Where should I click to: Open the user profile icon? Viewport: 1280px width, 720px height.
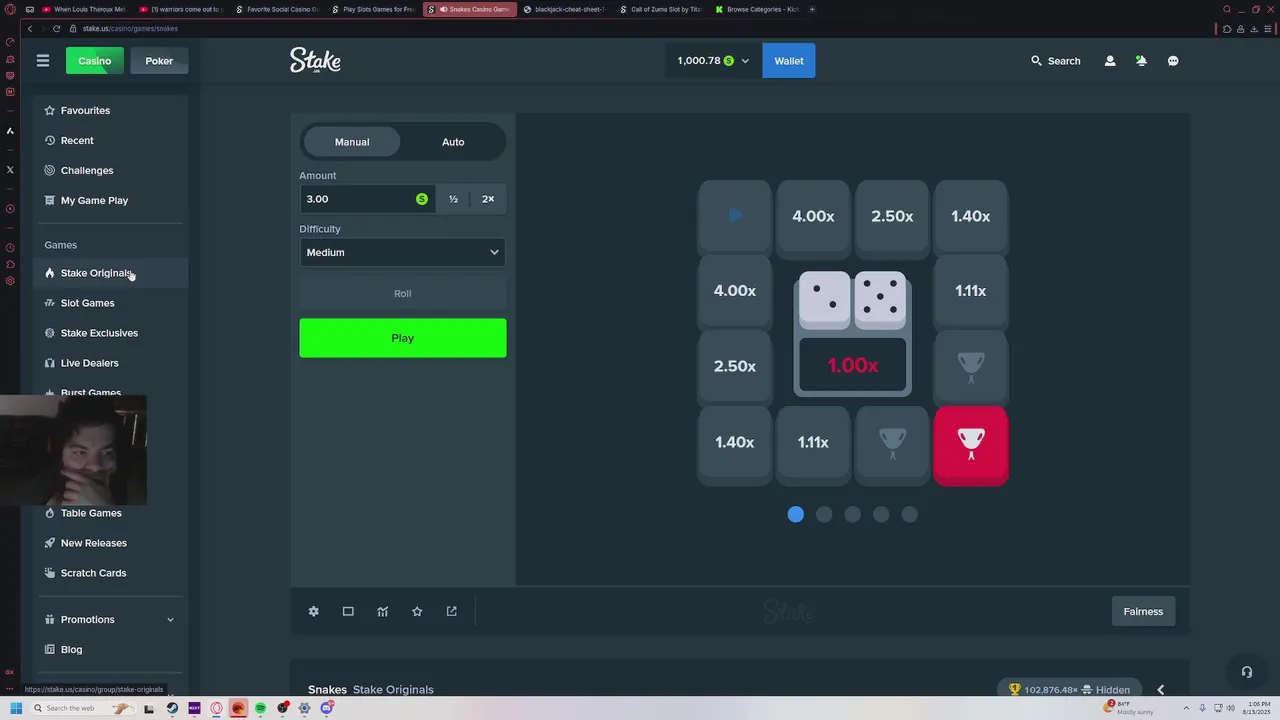(x=1109, y=61)
